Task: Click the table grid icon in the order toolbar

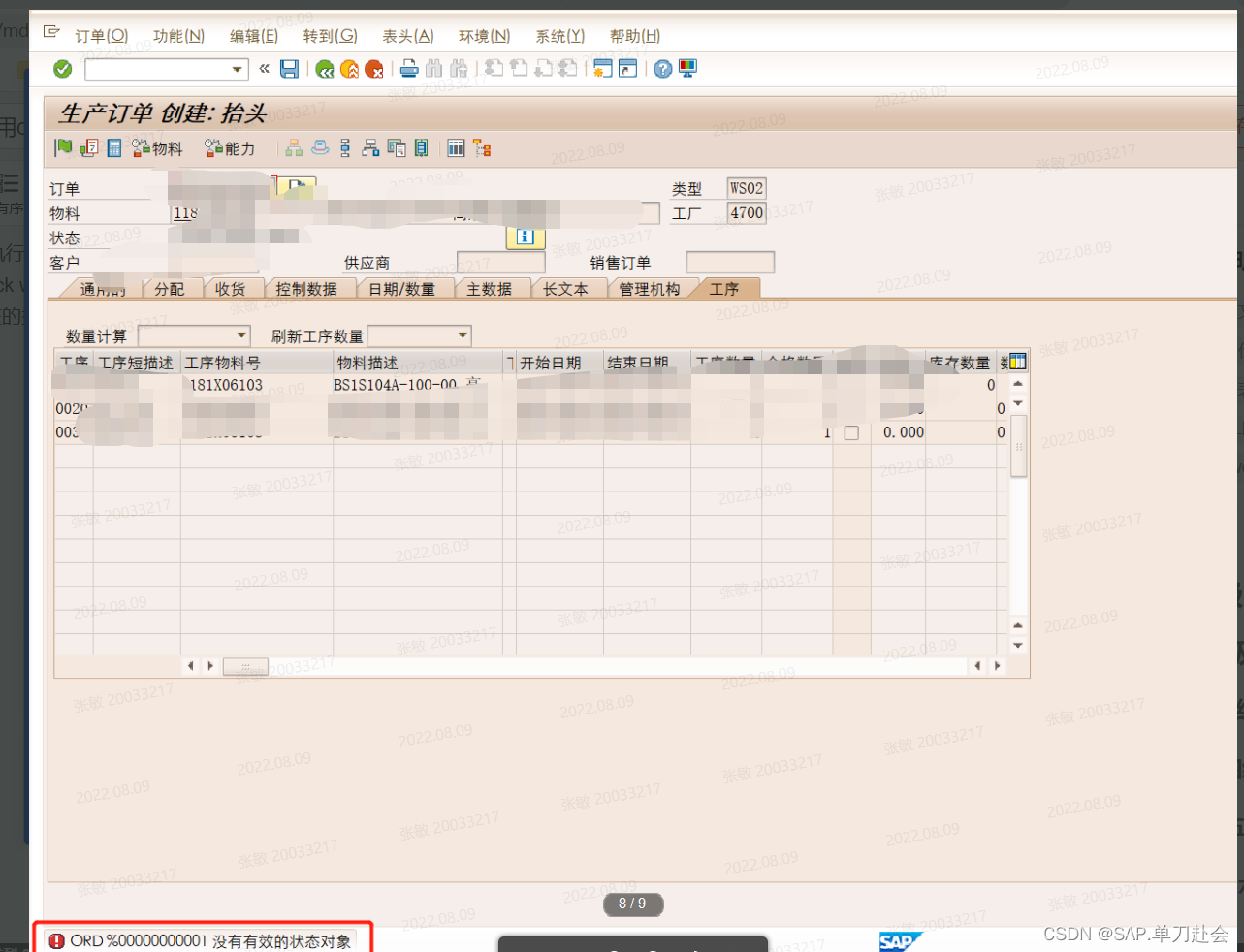Action: coord(456,147)
